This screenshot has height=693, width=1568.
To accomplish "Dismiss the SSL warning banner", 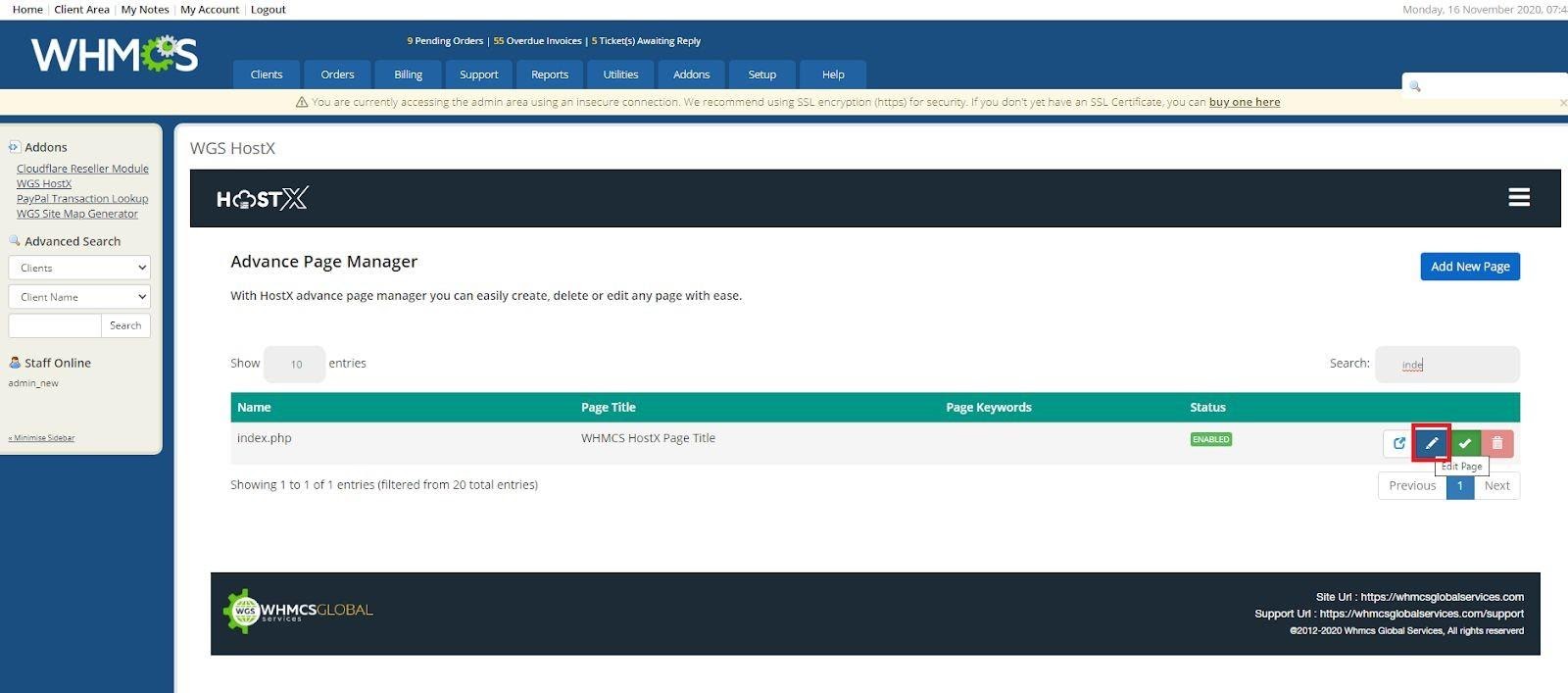I will tap(1562, 102).
